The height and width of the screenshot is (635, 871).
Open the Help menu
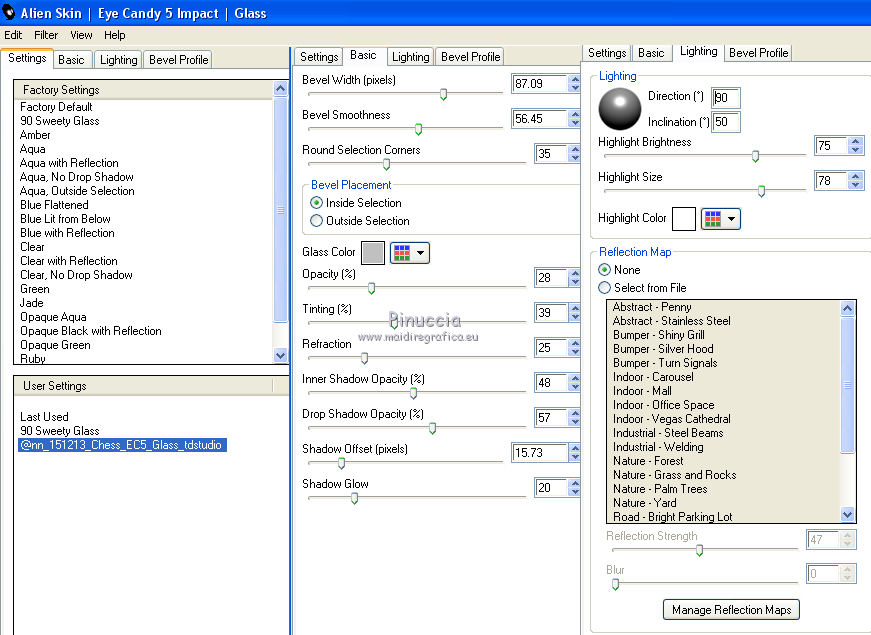click(x=114, y=35)
